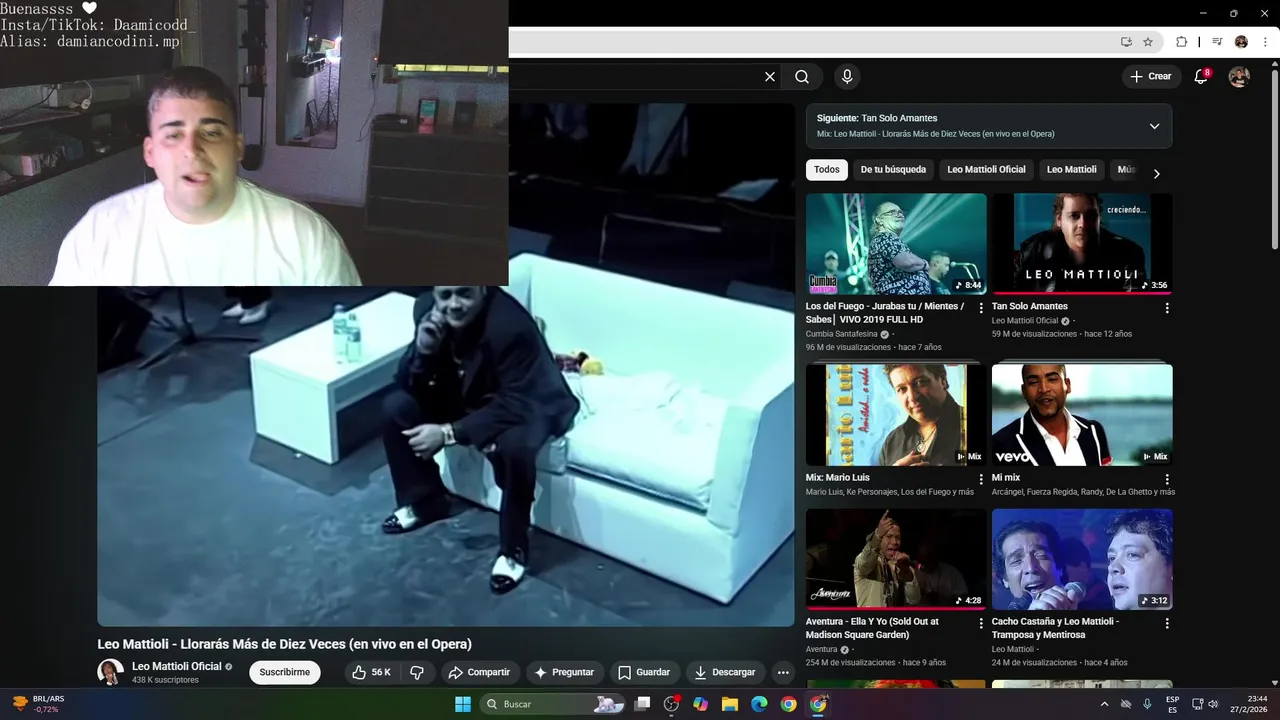Open Aventura Ella Y Yo thumbnail
Screen dimensions: 1280x720
coord(896,559)
